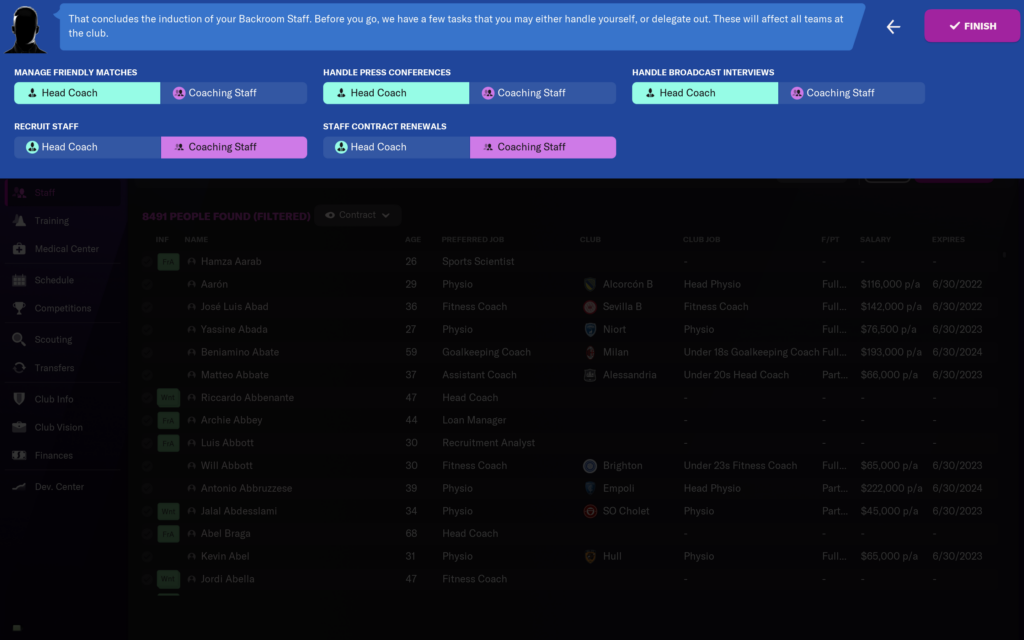
Task: Open Competitions via the trophy icon
Action: (19, 309)
